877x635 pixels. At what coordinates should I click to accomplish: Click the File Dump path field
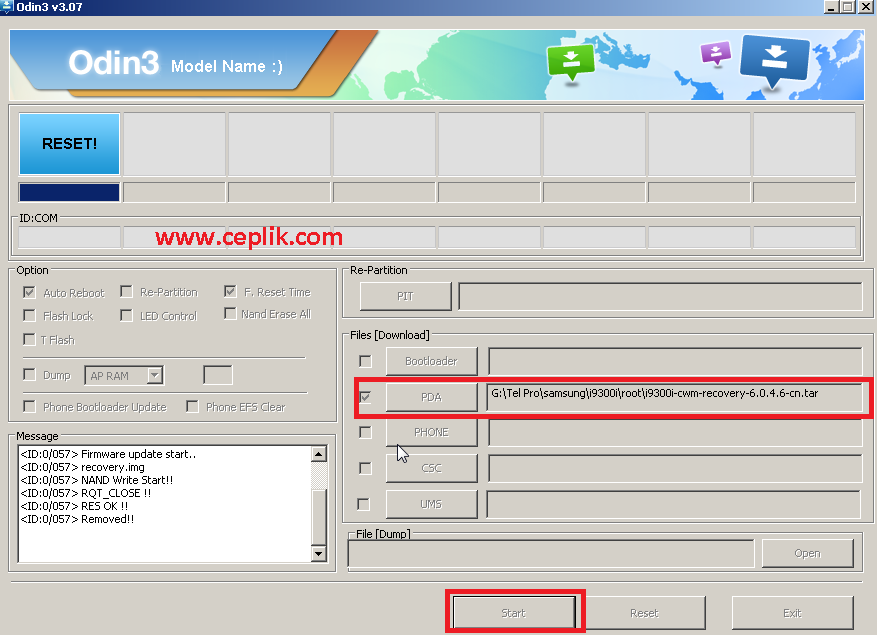pos(551,554)
